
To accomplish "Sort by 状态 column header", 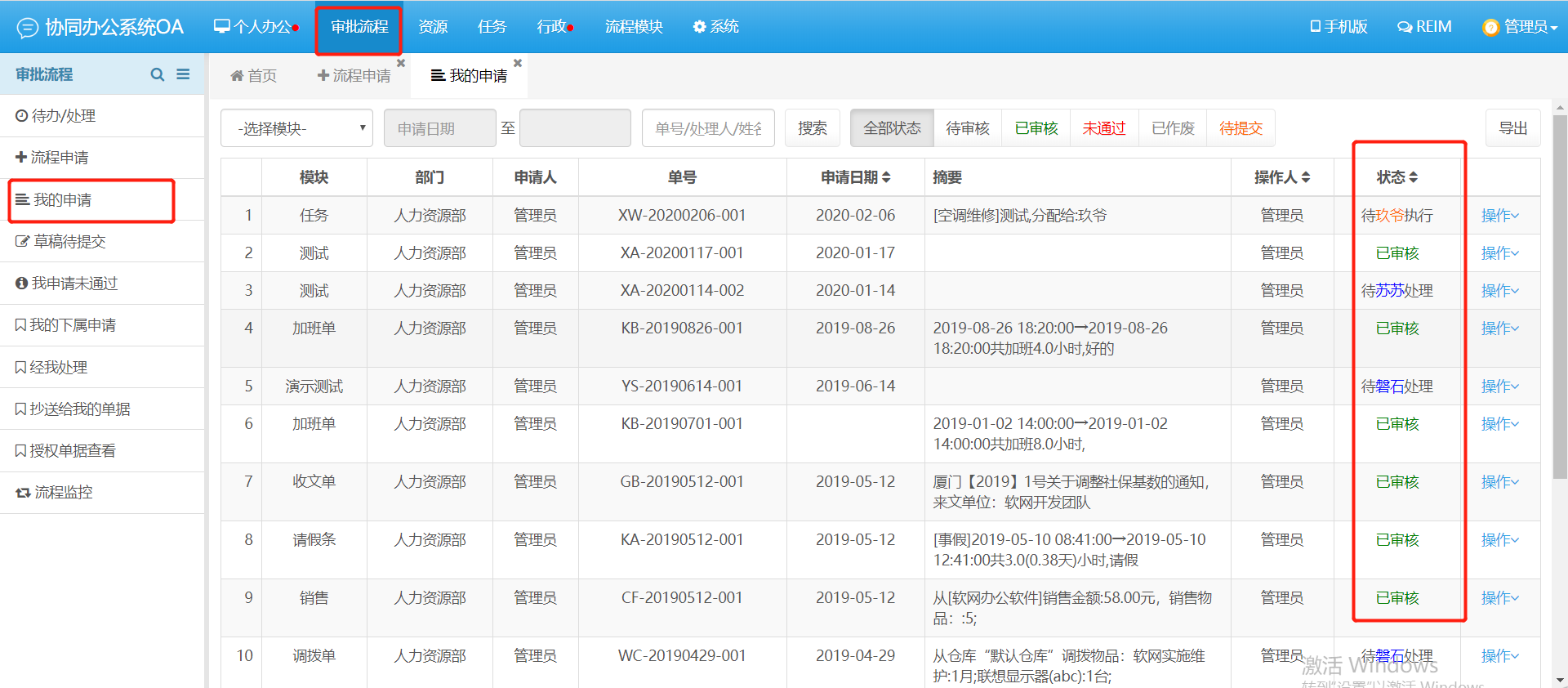I will [1397, 177].
